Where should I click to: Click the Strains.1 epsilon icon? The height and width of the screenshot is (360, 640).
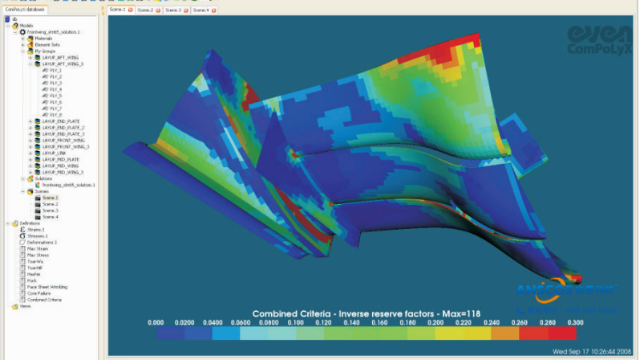(x=23, y=230)
